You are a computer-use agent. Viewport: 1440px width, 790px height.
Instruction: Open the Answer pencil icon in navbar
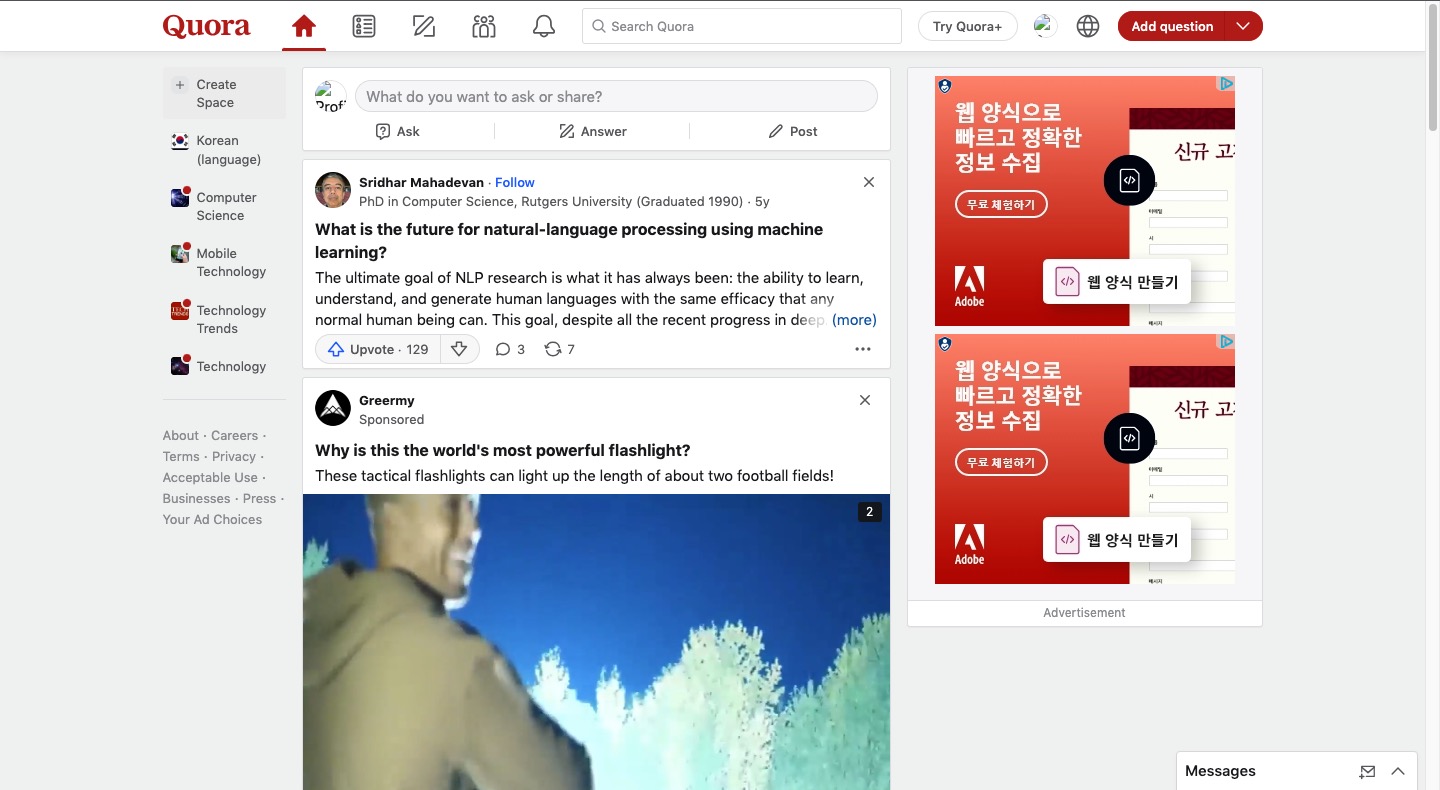[424, 26]
